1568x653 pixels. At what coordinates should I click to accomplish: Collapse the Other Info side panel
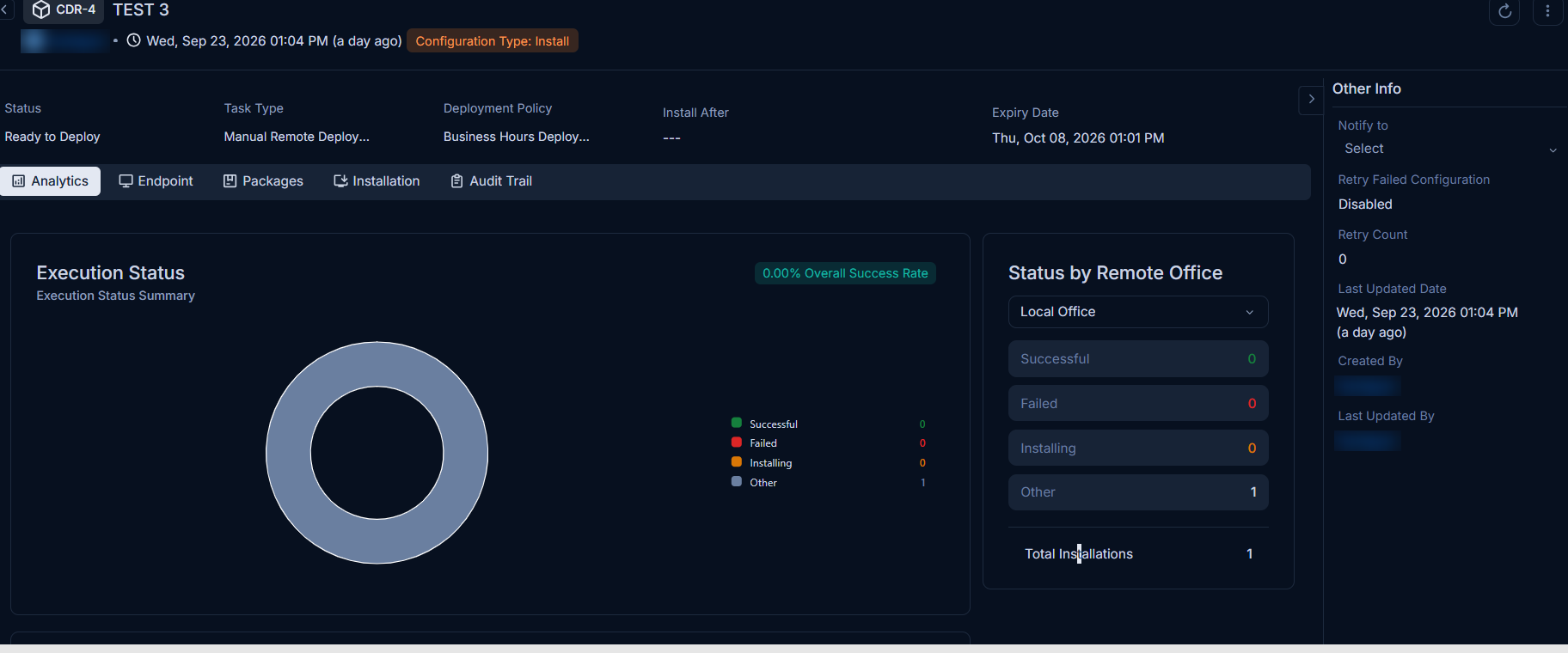coord(1311,99)
